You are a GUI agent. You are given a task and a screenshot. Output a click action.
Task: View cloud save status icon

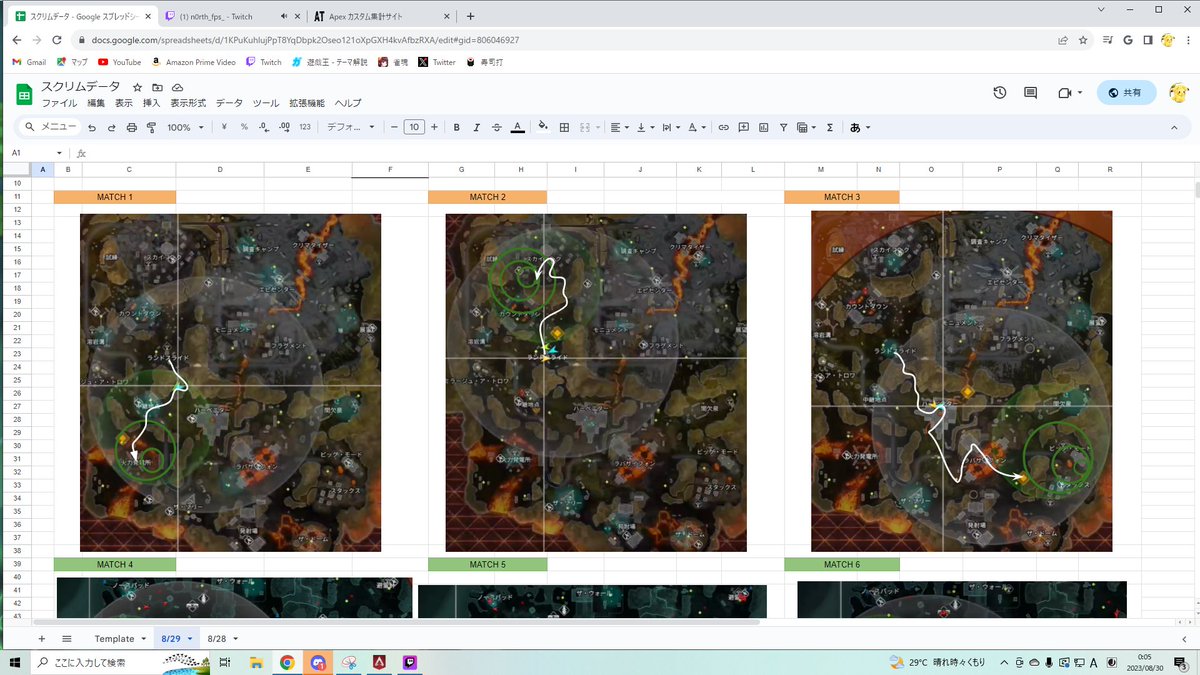click(177, 87)
